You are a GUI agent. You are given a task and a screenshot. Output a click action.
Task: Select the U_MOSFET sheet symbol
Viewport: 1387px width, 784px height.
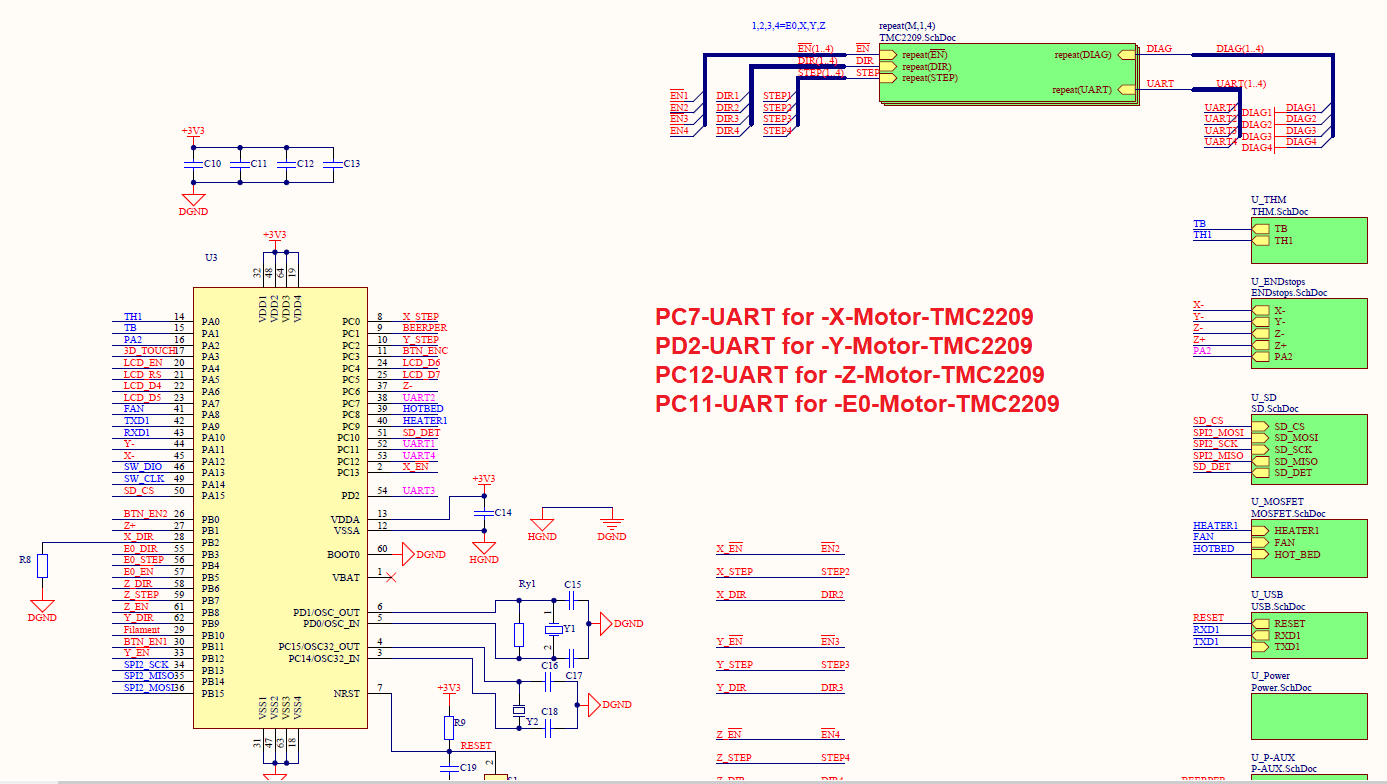tap(1309, 547)
